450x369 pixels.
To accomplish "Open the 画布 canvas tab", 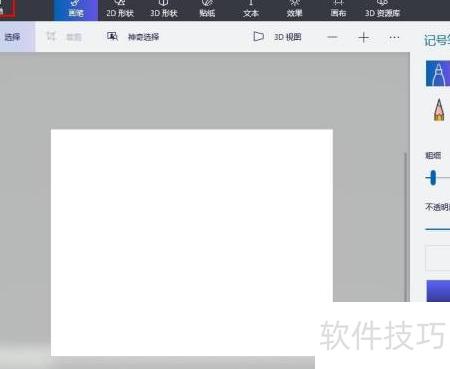I will point(338,10).
